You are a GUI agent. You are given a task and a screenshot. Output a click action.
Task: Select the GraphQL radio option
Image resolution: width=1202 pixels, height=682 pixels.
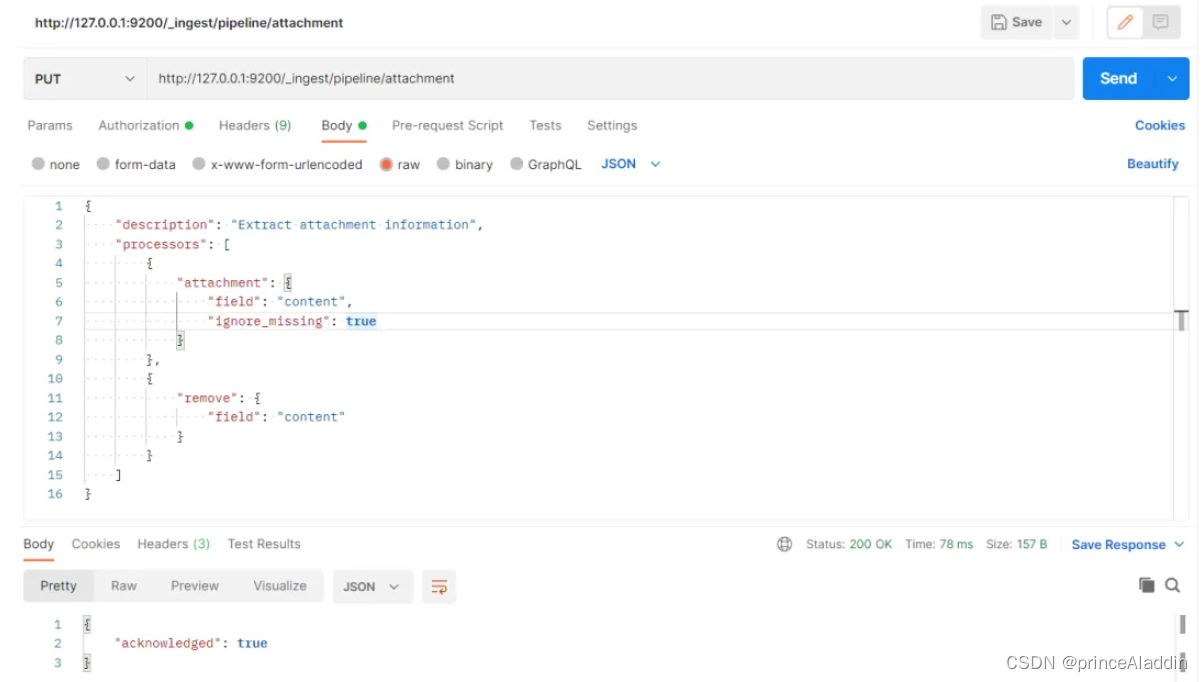546,164
